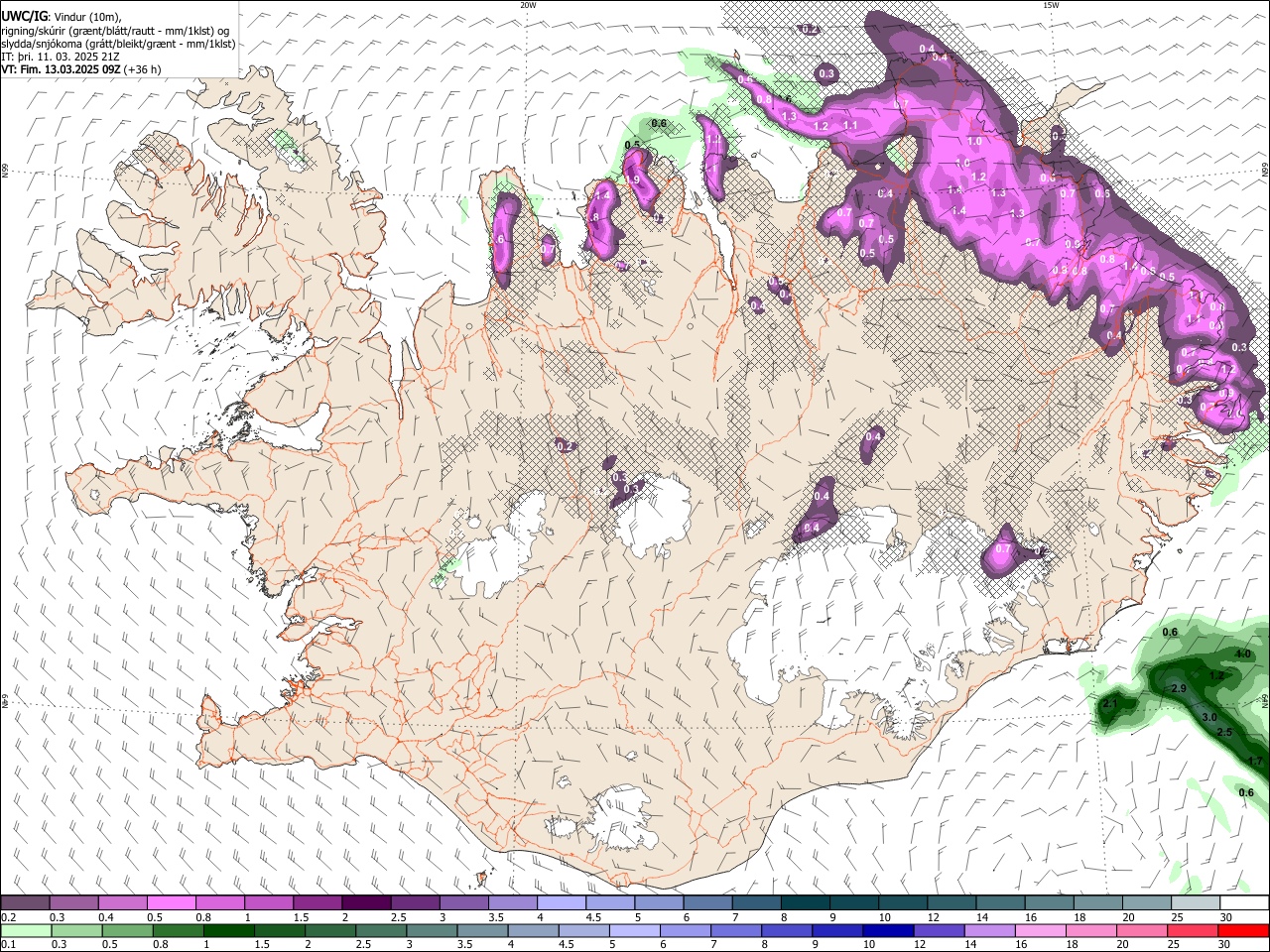
Task: Select the white snow legend swatch after 30
Action: click(x=1243, y=903)
